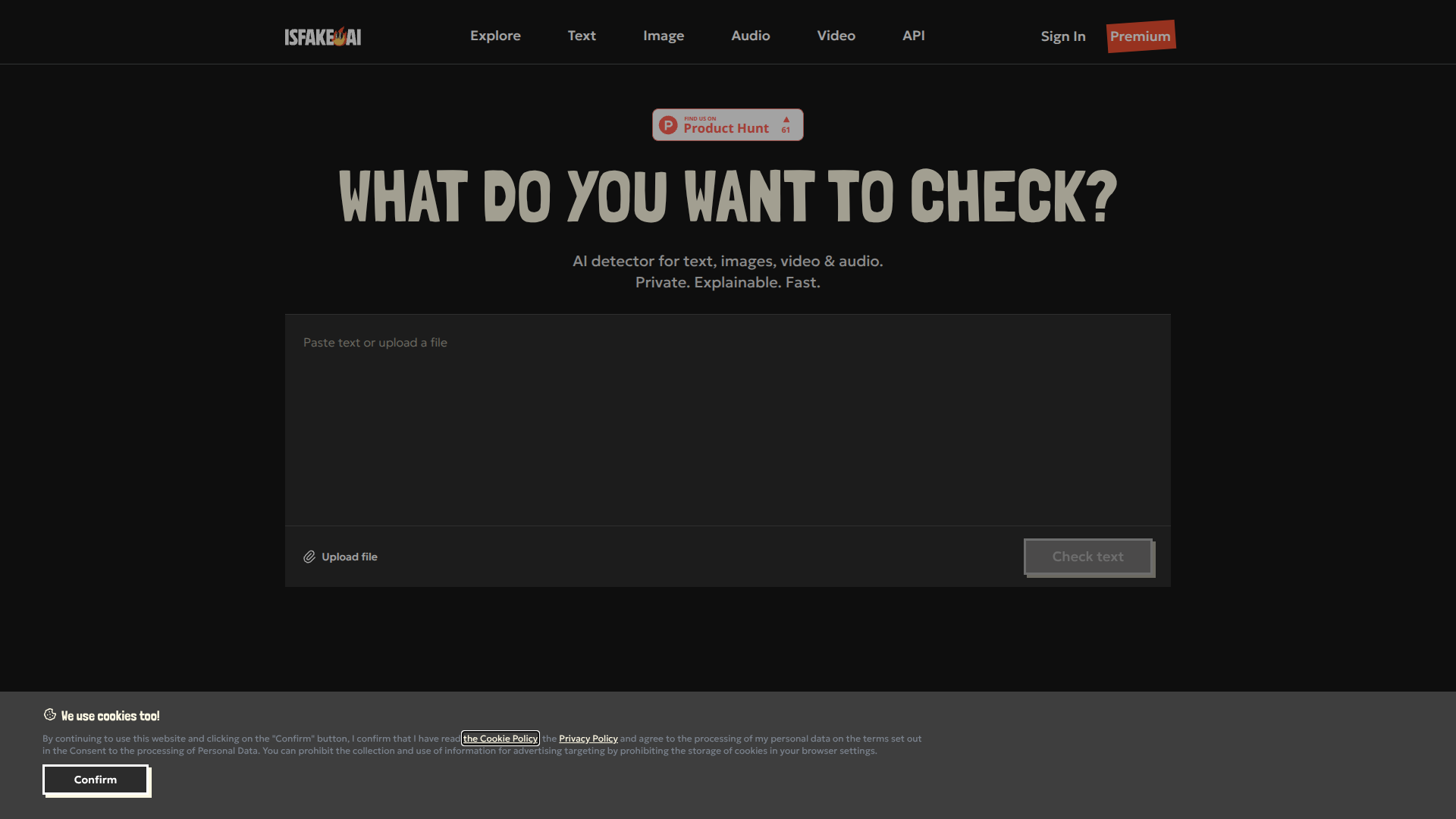Open the Audio detector section
The width and height of the screenshot is (1456, 819).
tap(750, 36)
